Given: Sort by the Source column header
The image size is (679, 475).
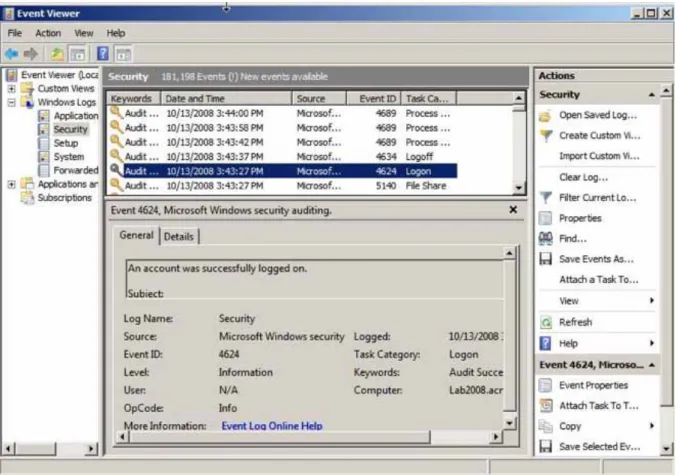Looking at the screenshot, I should click(319, 98).
